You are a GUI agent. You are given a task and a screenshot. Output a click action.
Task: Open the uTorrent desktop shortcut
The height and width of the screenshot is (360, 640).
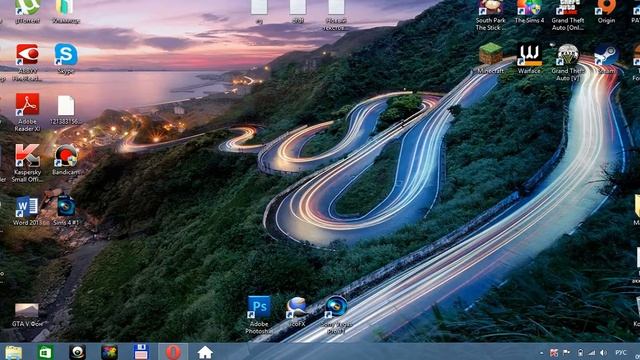pyautogui.click(x=27, y=11)
